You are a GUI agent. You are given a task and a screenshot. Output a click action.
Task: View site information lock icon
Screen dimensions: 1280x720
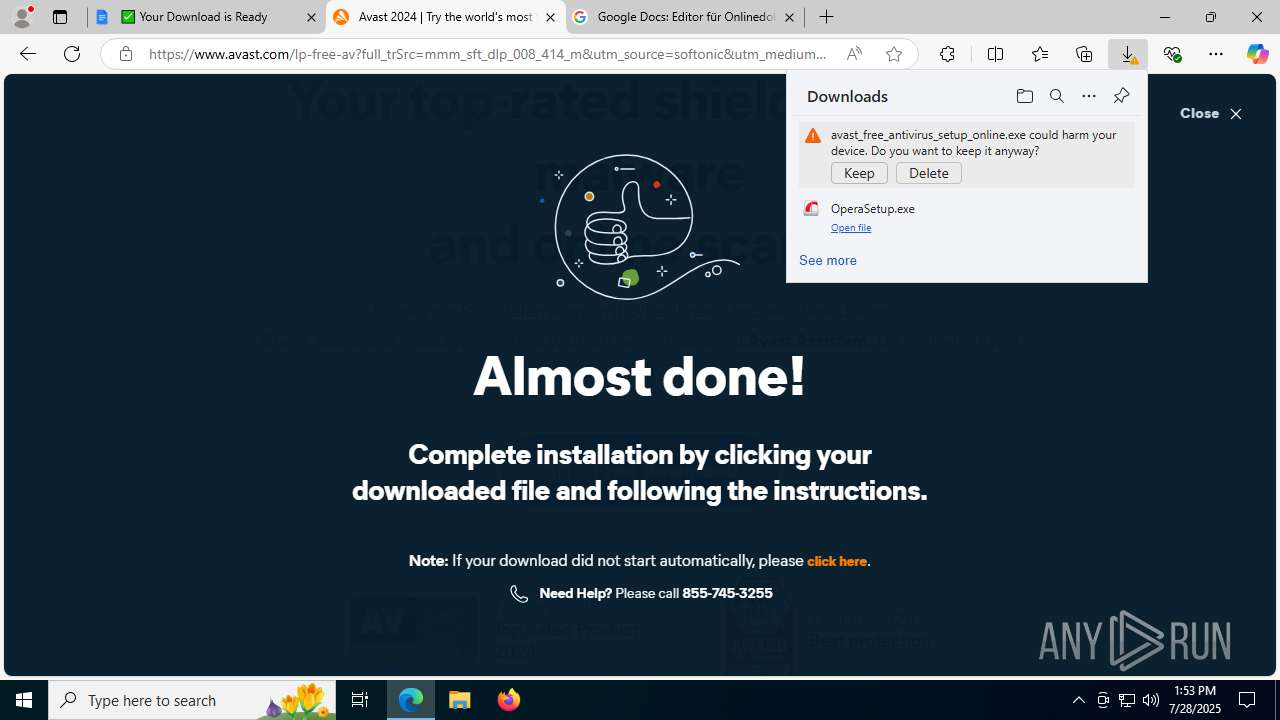(x=125, y=54)
